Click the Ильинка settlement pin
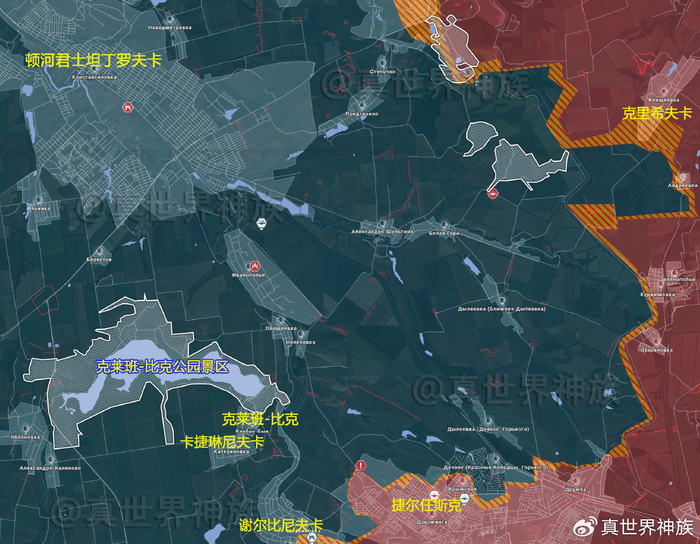 38,201
